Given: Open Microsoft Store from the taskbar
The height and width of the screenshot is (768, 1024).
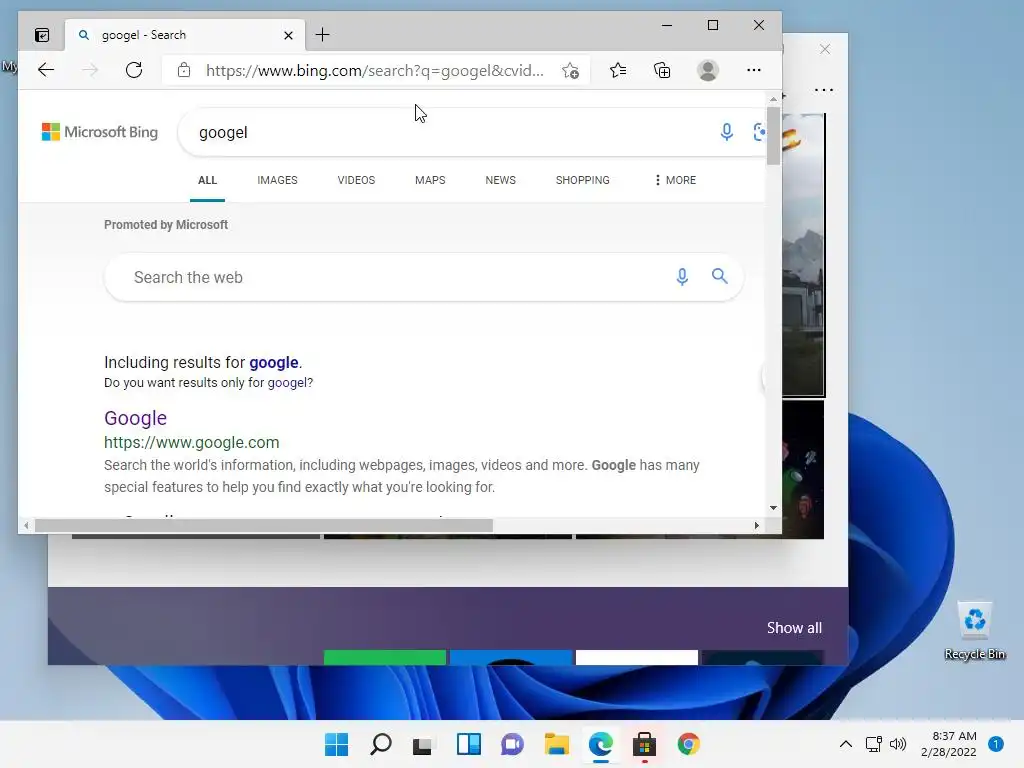Looking at the screenshot, I should 644,744.
